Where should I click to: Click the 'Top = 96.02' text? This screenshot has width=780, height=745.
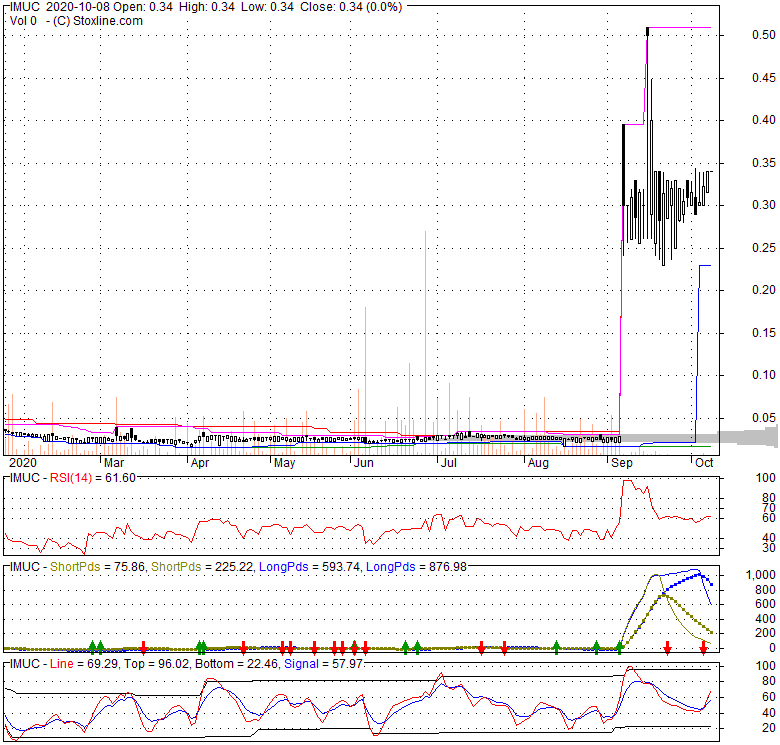(x=157, y=664)
